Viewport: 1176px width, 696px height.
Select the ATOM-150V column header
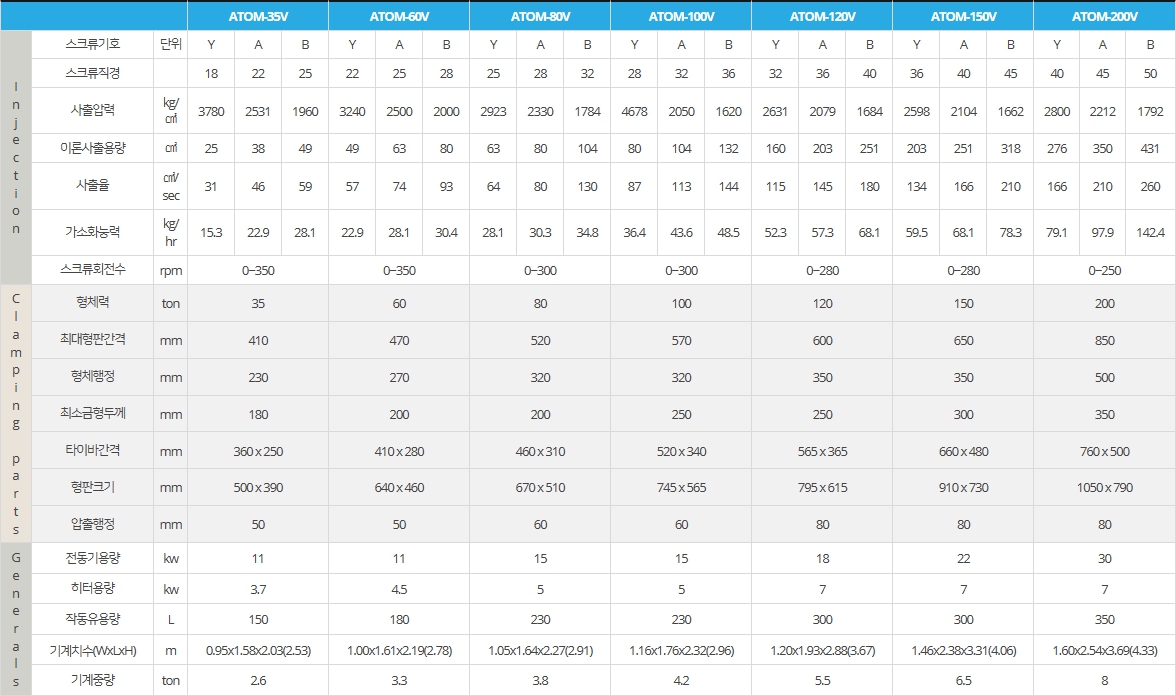[x=963, y=16]
